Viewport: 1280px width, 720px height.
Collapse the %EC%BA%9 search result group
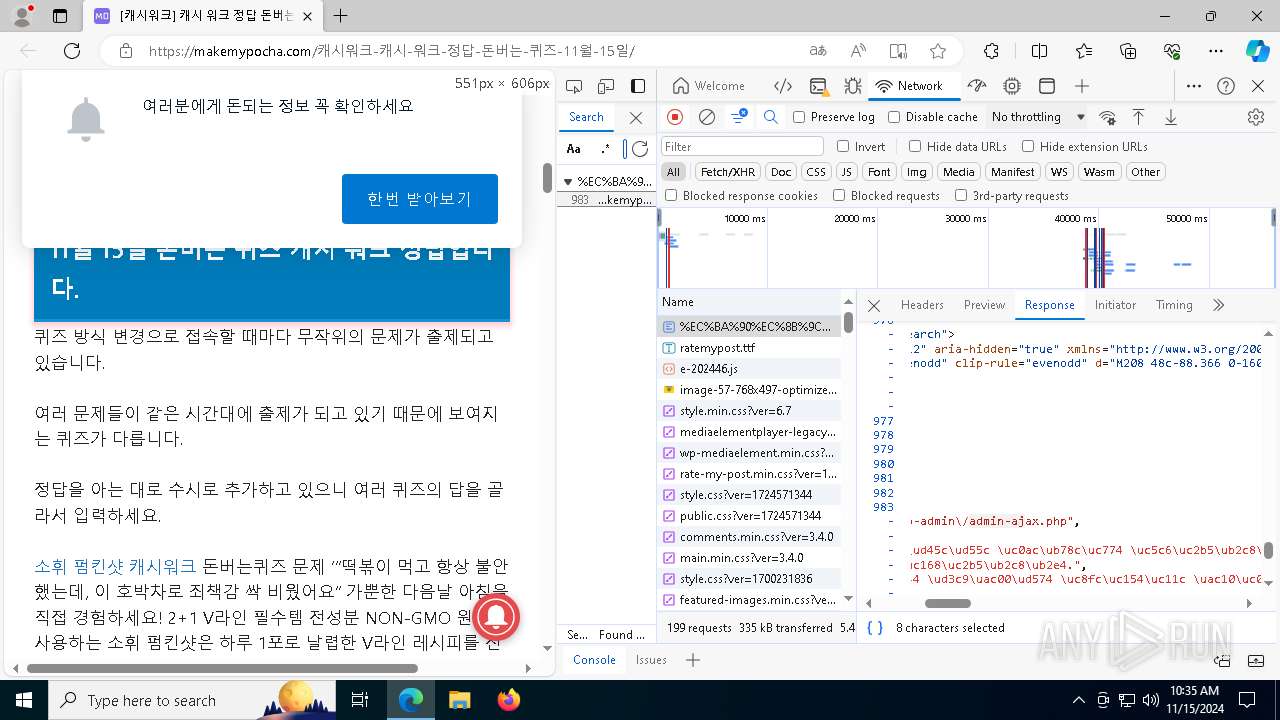click(568, 182)
